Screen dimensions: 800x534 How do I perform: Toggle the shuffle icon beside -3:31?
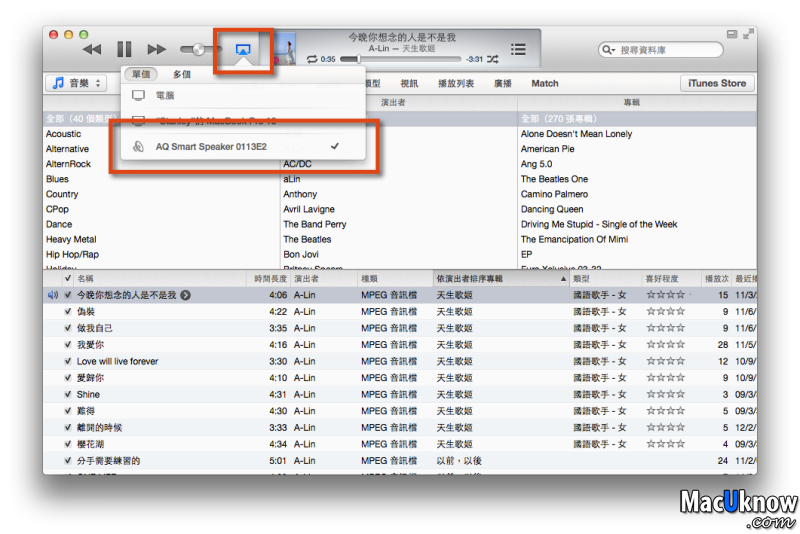492,60
